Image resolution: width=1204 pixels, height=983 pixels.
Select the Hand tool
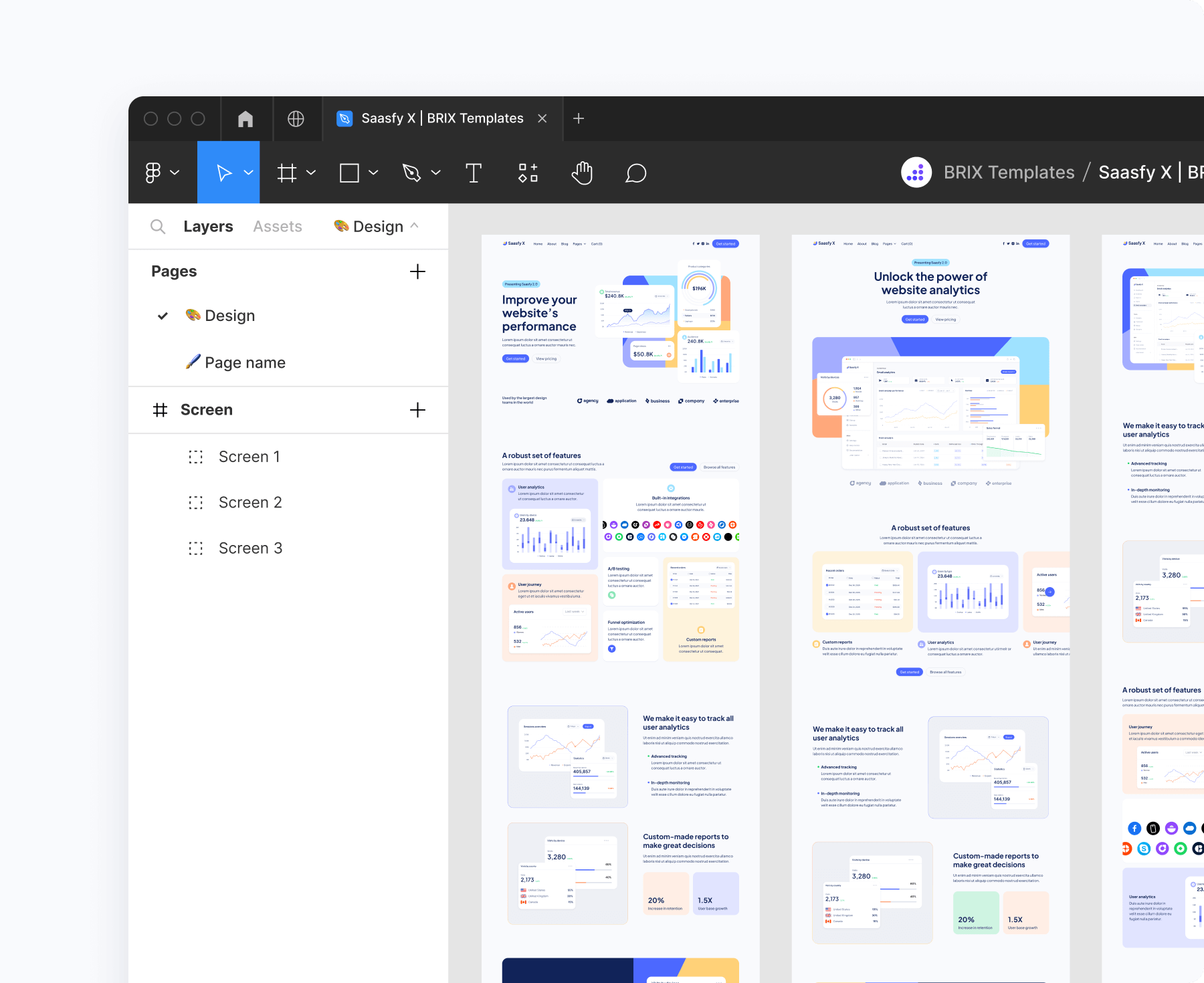point(581,173)
